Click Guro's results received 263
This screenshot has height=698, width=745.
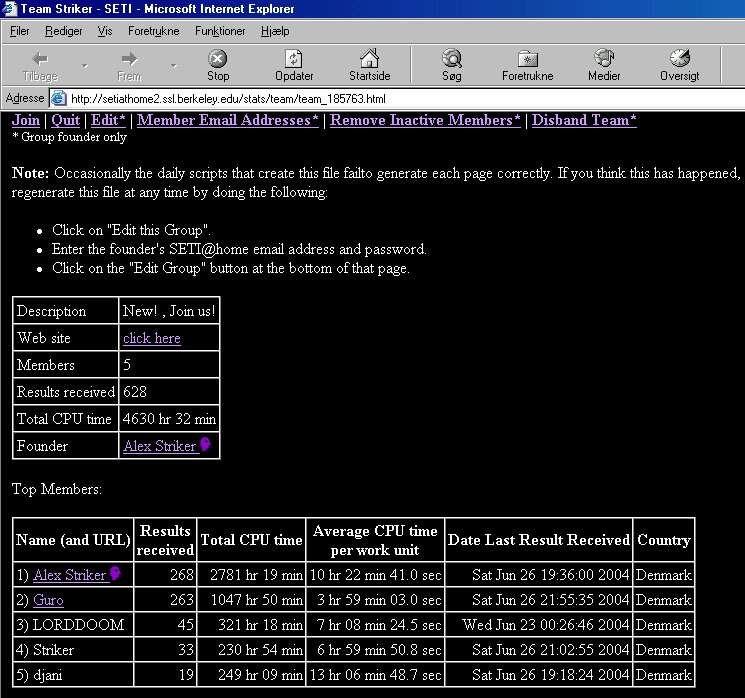[182, 600]
